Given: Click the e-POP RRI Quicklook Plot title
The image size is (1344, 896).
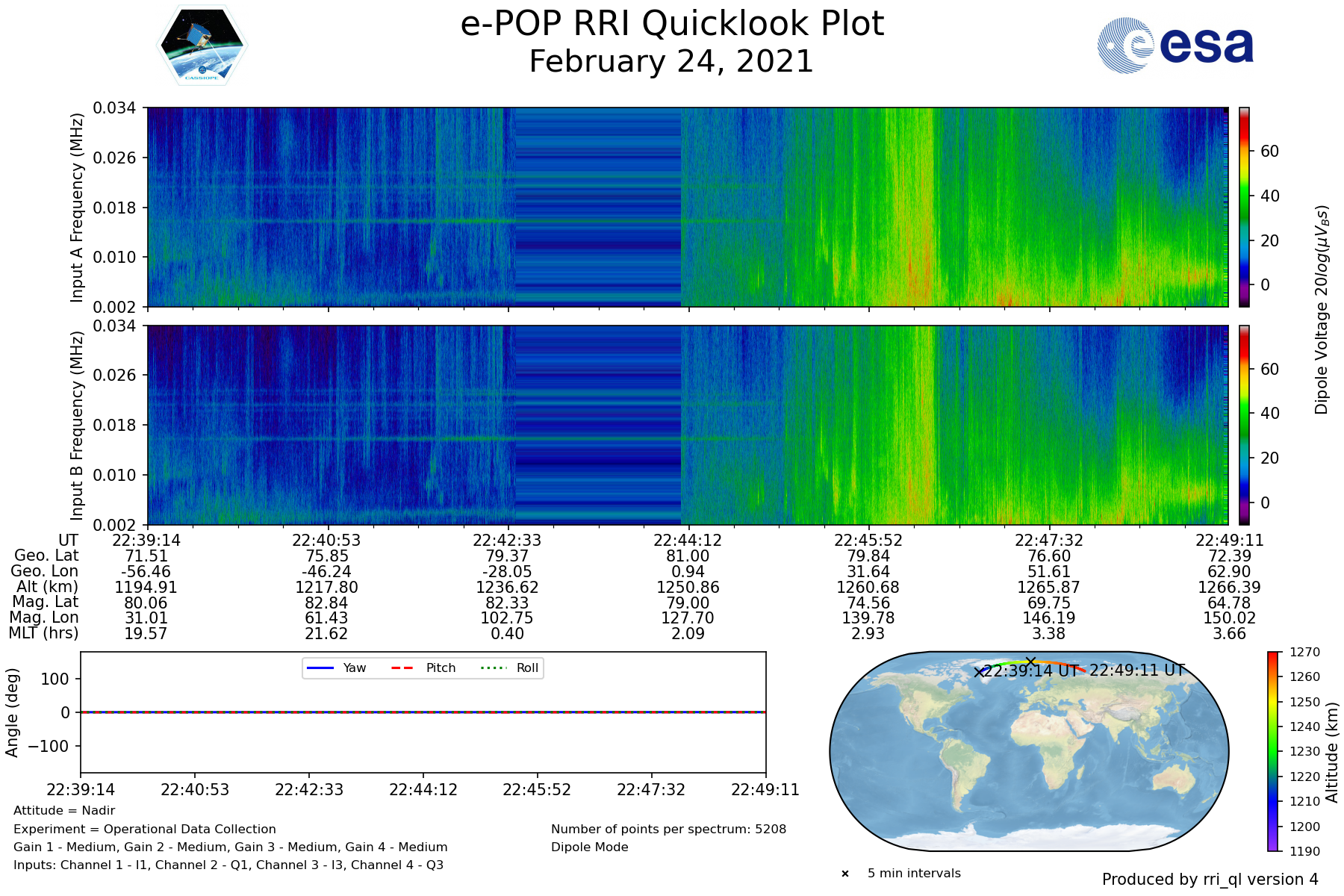Looking at the screenshot, I should click(671, 24).
